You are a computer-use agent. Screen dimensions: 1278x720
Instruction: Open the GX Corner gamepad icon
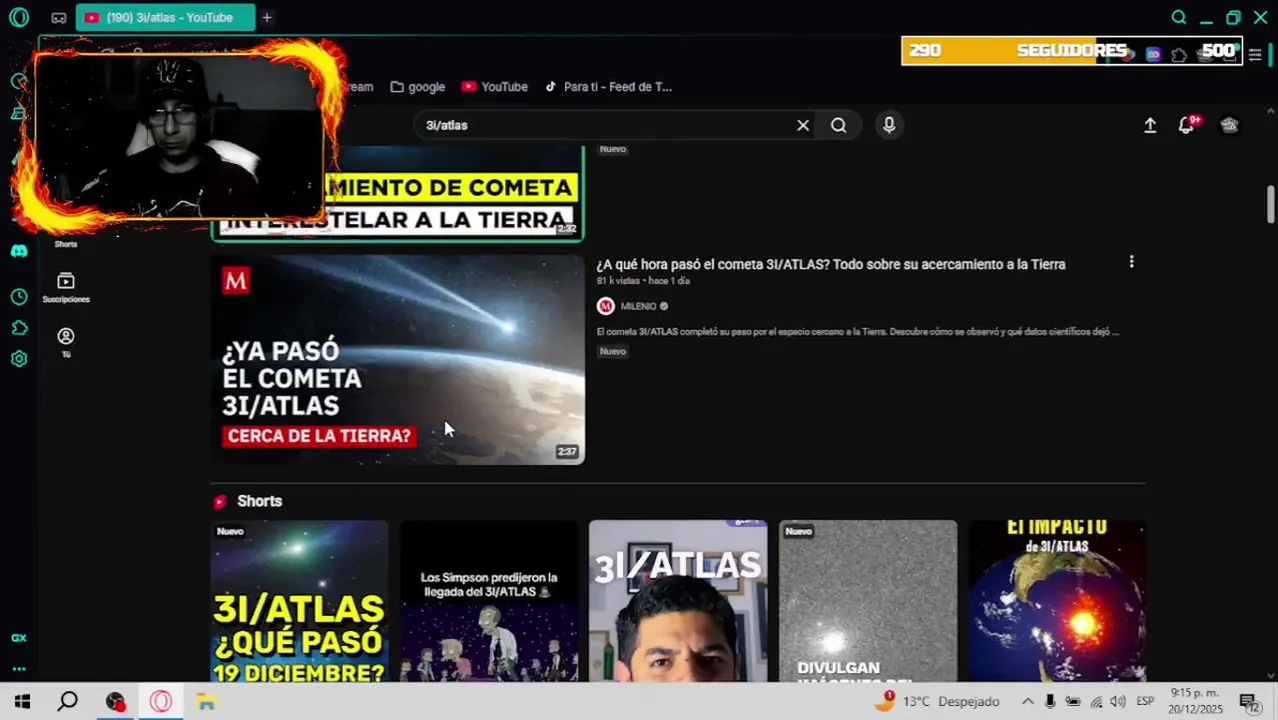click(59, 18)
